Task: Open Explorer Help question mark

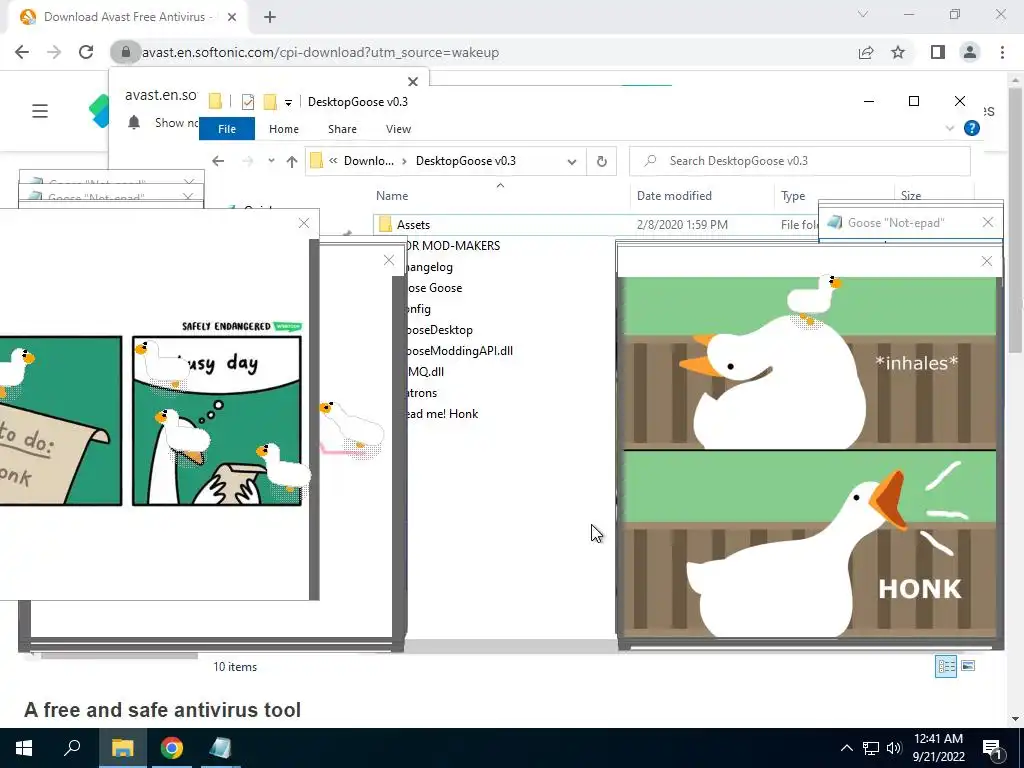Action: click(972, 129)
